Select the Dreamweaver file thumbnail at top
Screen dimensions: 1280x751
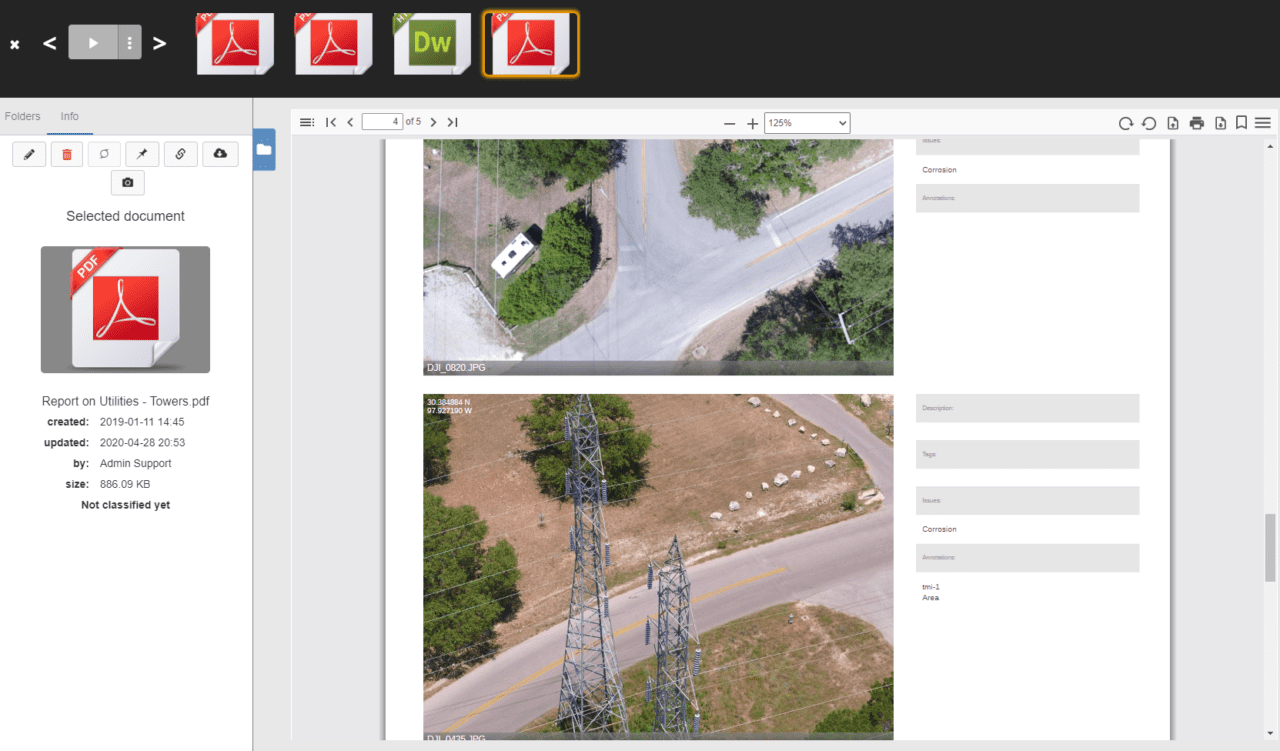(x=431, y=43)
